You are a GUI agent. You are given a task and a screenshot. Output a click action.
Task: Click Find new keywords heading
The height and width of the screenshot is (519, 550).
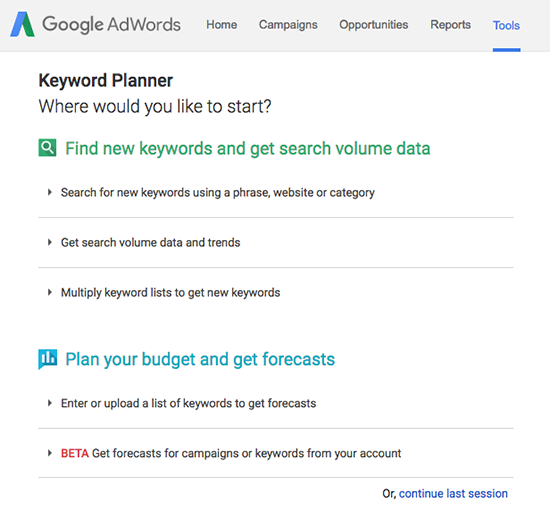pos(248,148)
